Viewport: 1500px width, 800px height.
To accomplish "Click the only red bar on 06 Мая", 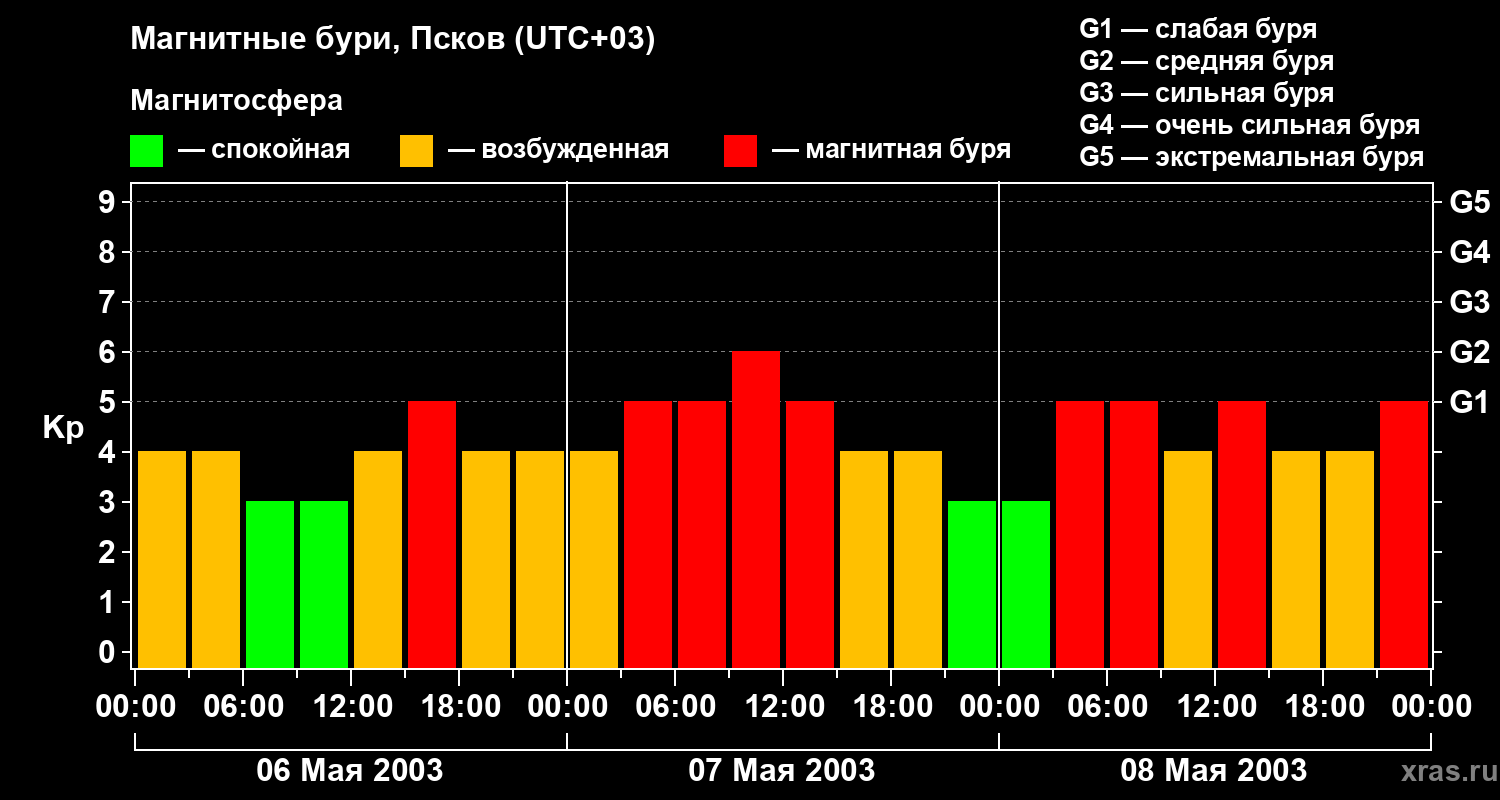I will click(x=432, y=534).
